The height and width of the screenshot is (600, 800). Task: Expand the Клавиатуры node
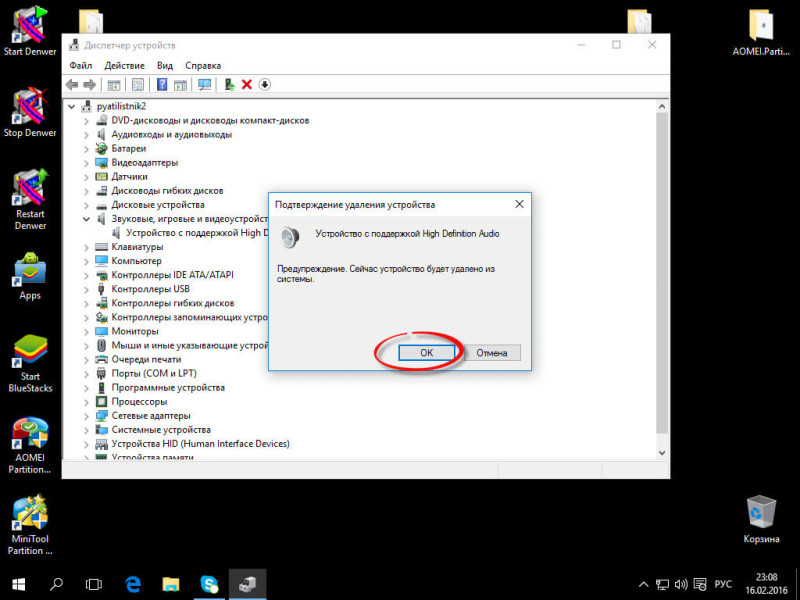pos(86,247)
